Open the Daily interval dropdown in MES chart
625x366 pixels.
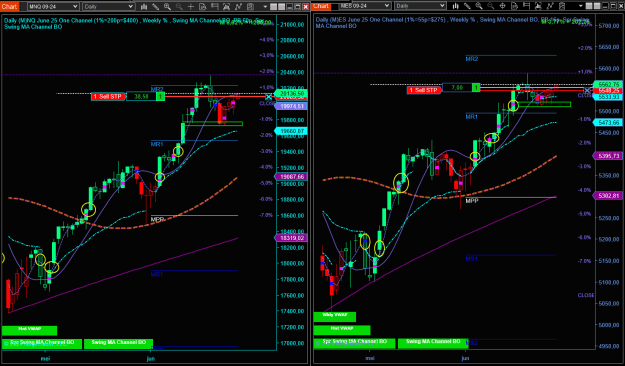[x=420, y=6]
